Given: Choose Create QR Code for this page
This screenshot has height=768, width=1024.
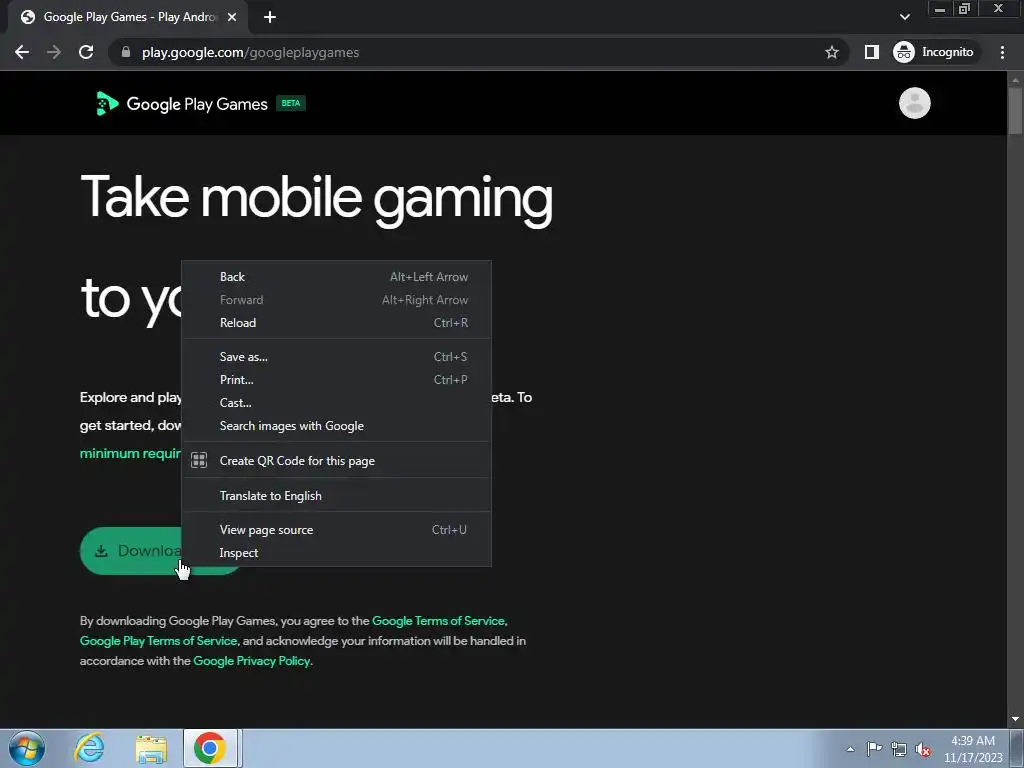Looking at the screenshot, I should [x=336, y=460].
